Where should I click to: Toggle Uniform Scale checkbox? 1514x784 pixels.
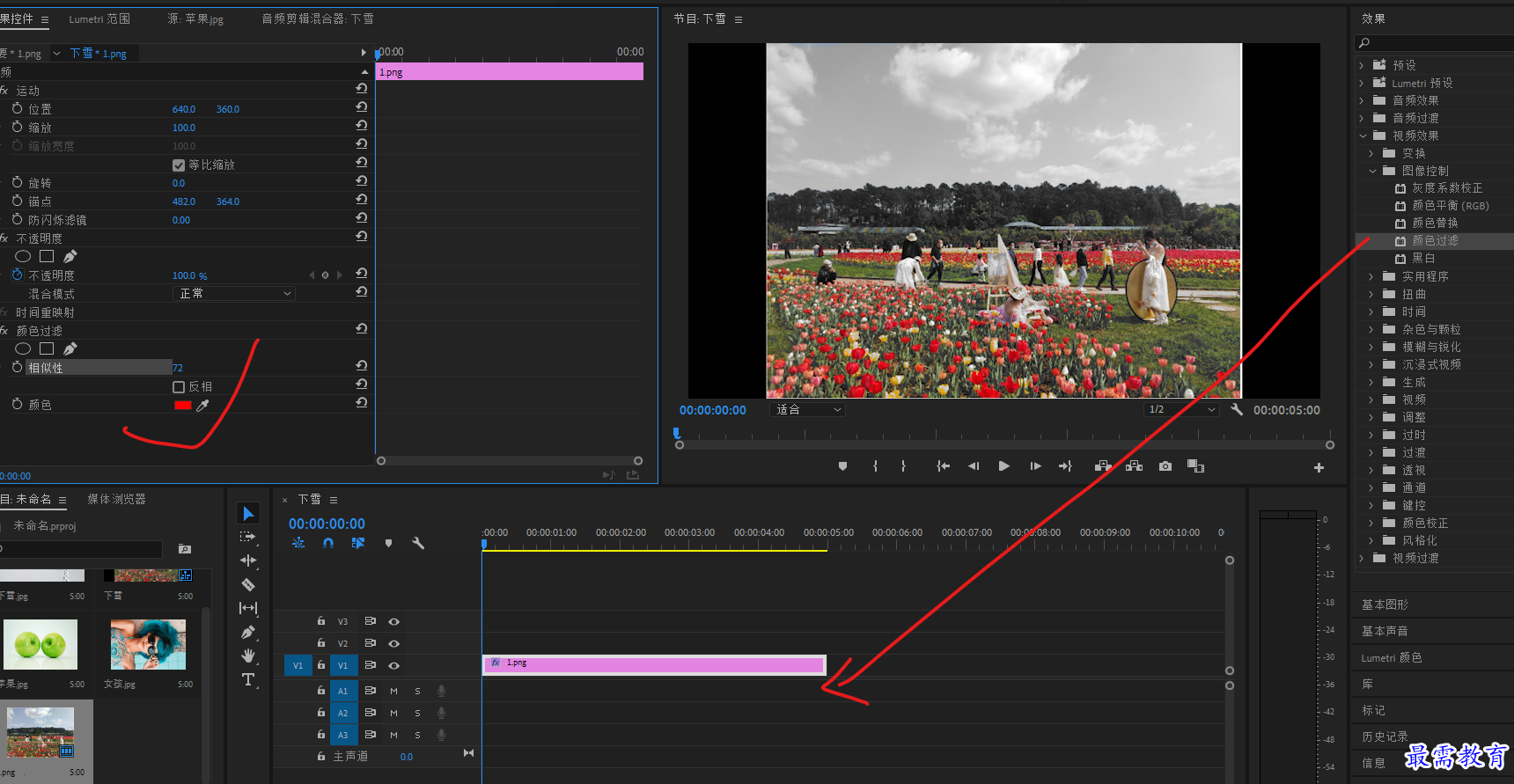[x=179, y=165]
